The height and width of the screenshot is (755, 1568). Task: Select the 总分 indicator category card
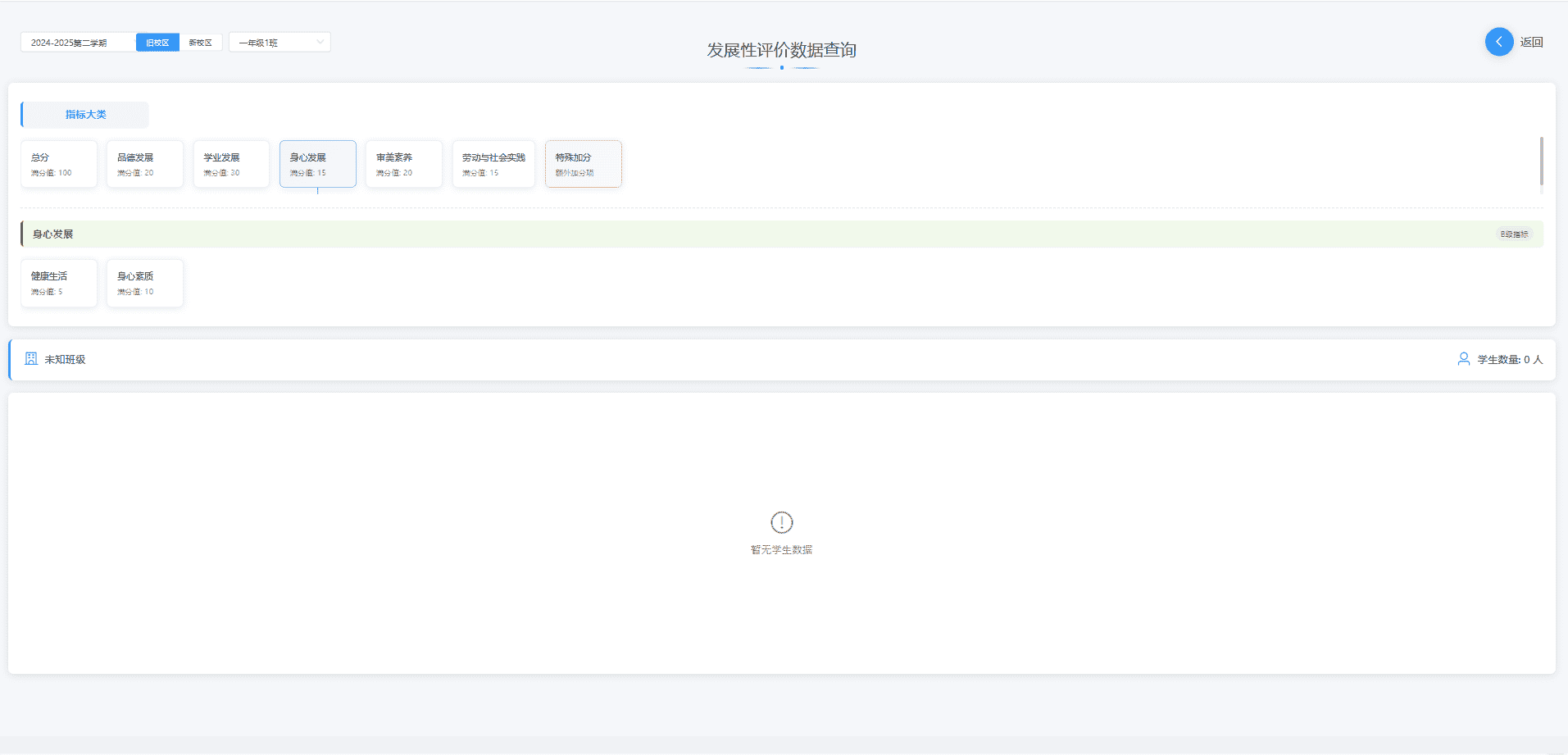point(59,164)
